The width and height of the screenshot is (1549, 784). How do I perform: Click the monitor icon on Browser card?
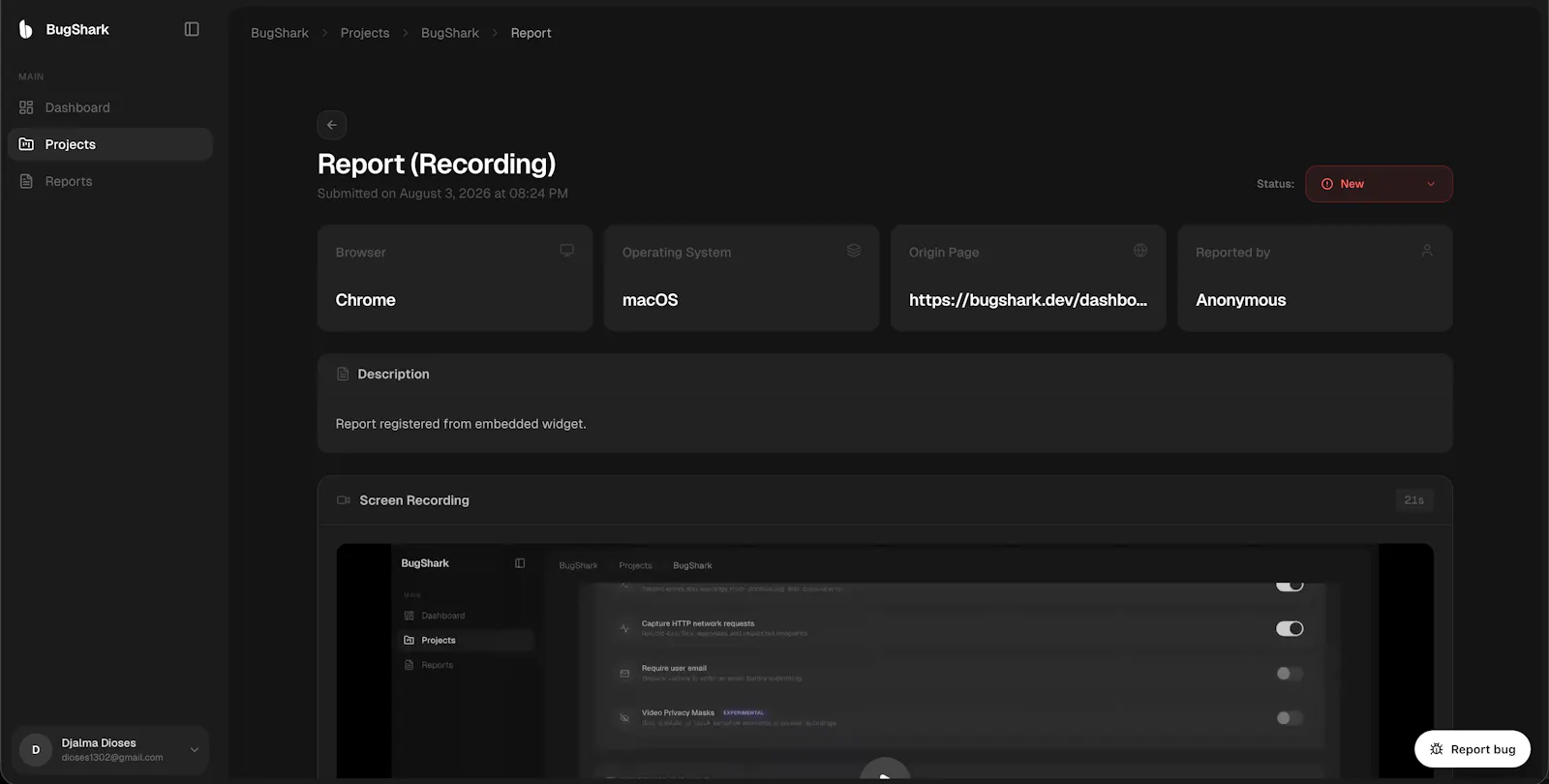click(x=567, y=251)
